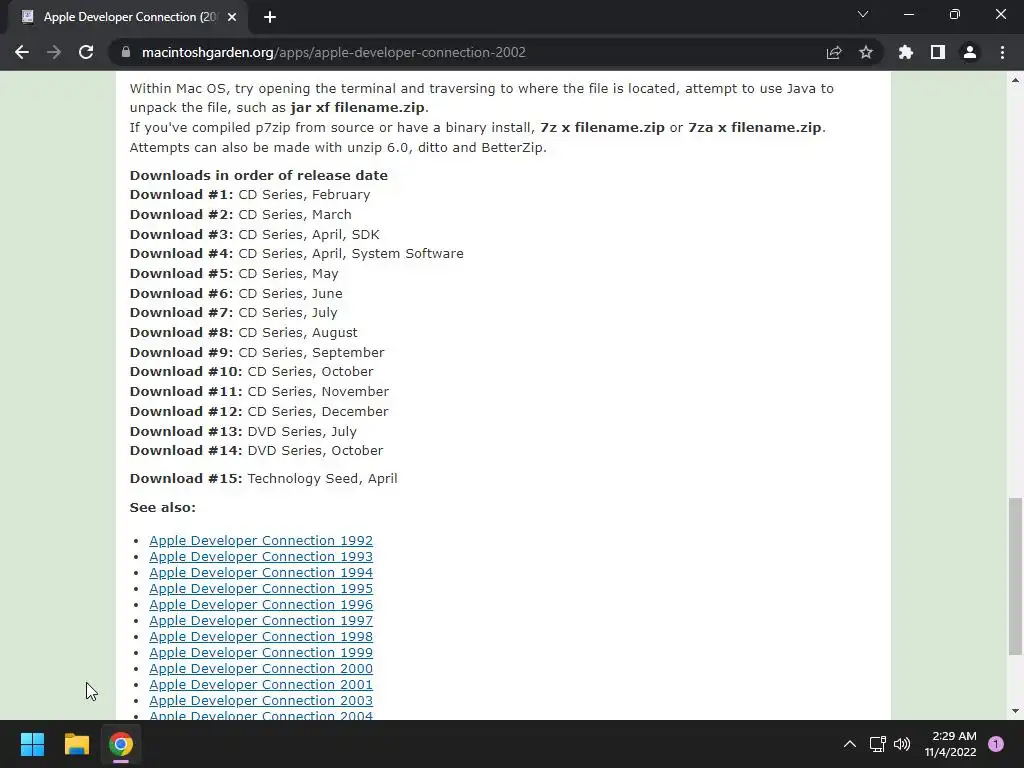Viewport: 1024px width, 768px height.
Task: Close the Apple Developer Connection tab
Action: [232, 17]
